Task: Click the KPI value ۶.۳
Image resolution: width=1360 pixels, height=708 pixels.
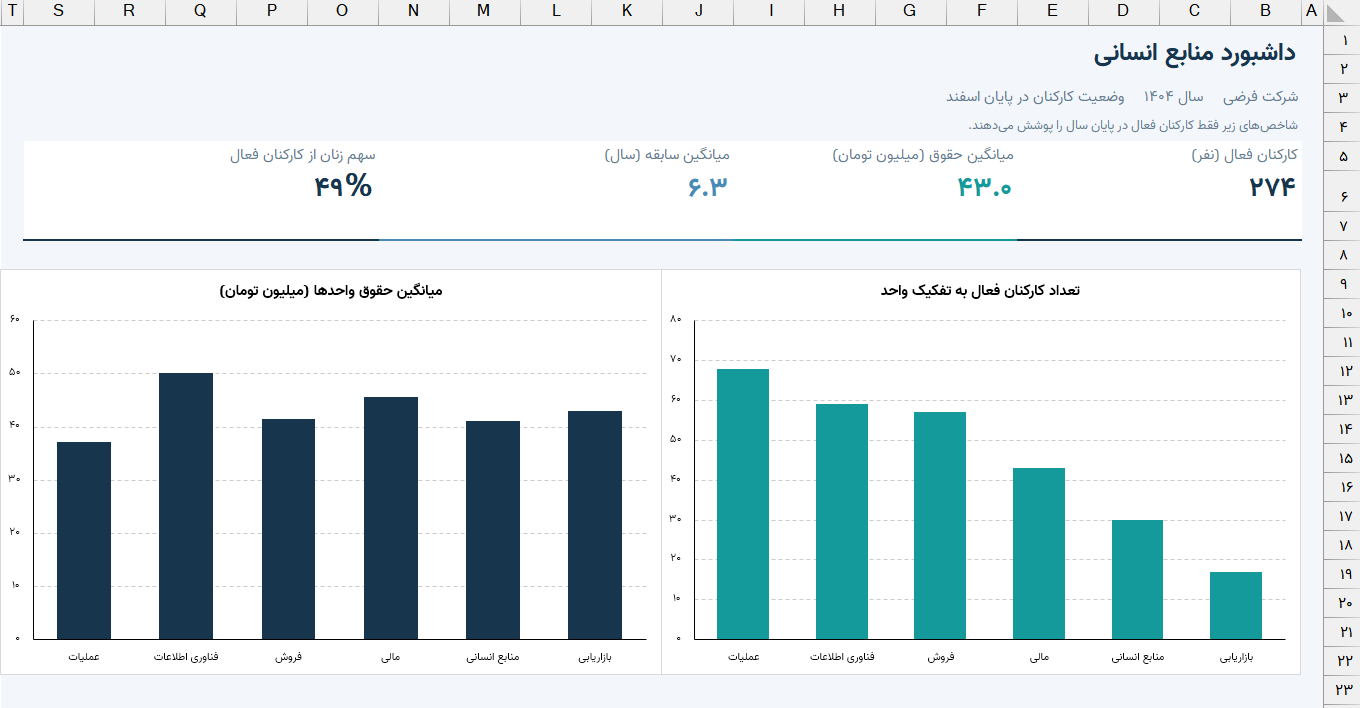Action: coord(709,187)
